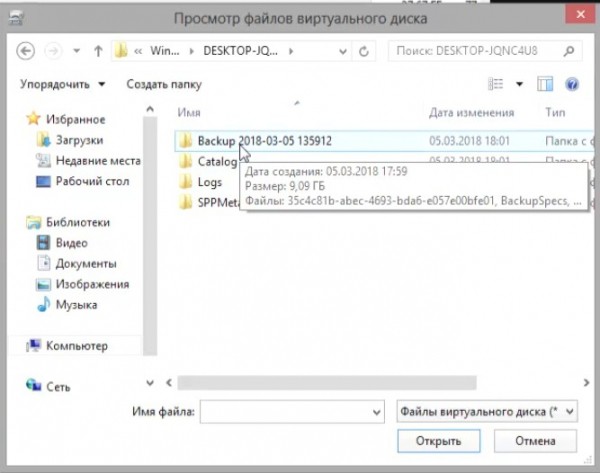600x473 pixels.
Task: Open the Видео library
Action: 62,243
